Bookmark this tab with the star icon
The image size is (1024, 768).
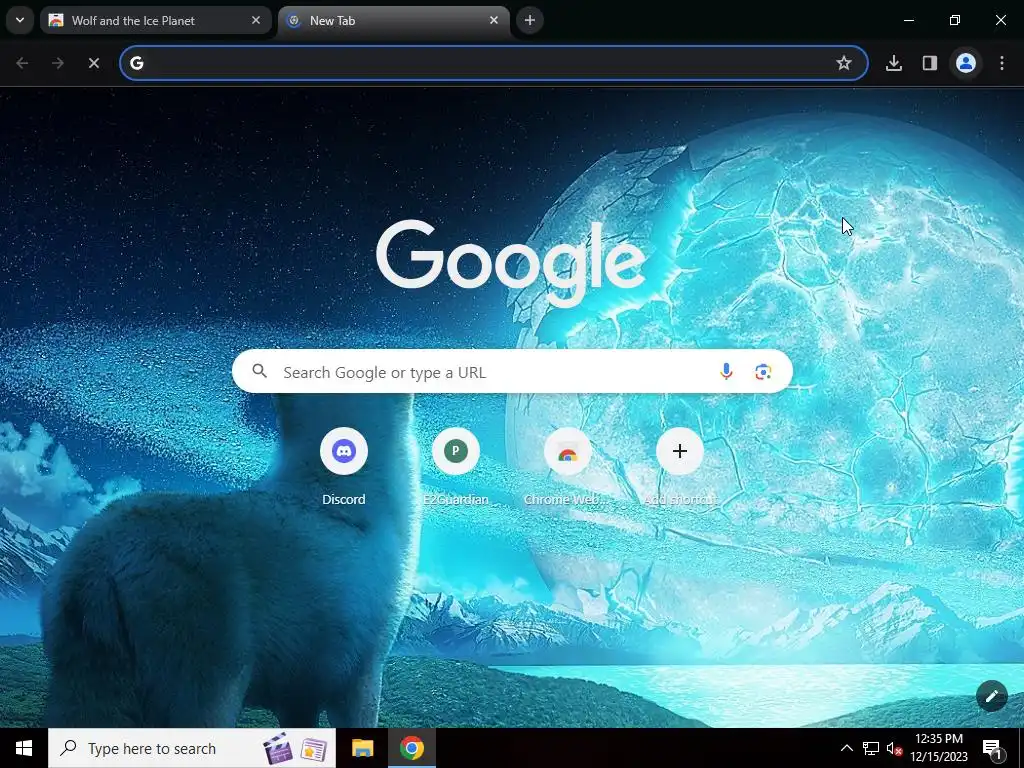pos(844,63)
